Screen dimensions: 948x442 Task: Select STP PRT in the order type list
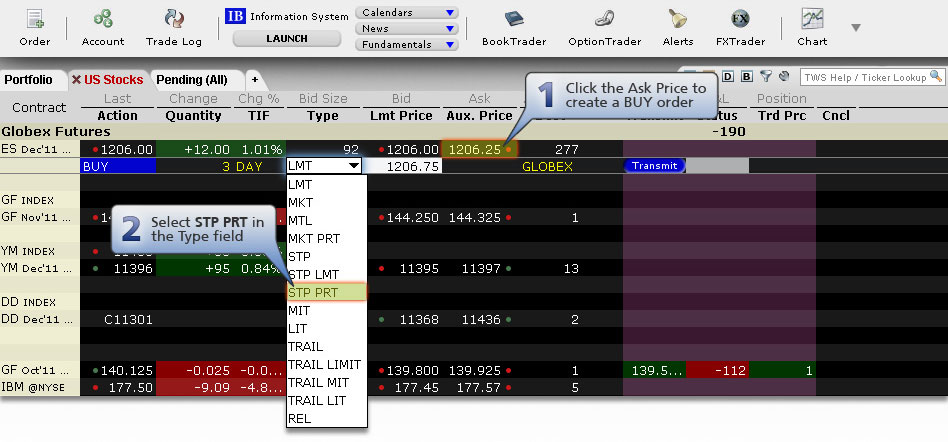coord(326,292)
